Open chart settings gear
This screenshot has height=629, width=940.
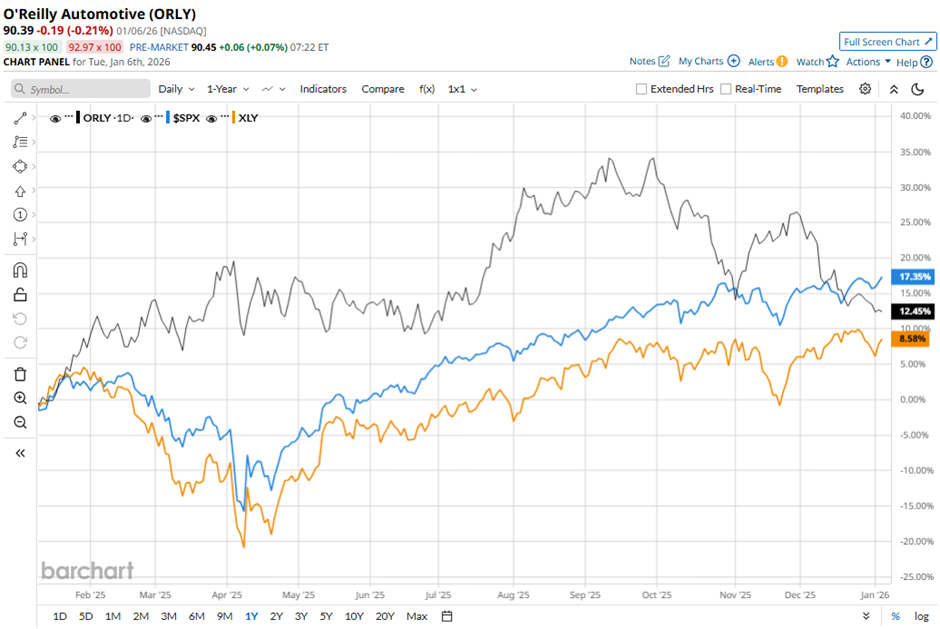click(865, 89)
